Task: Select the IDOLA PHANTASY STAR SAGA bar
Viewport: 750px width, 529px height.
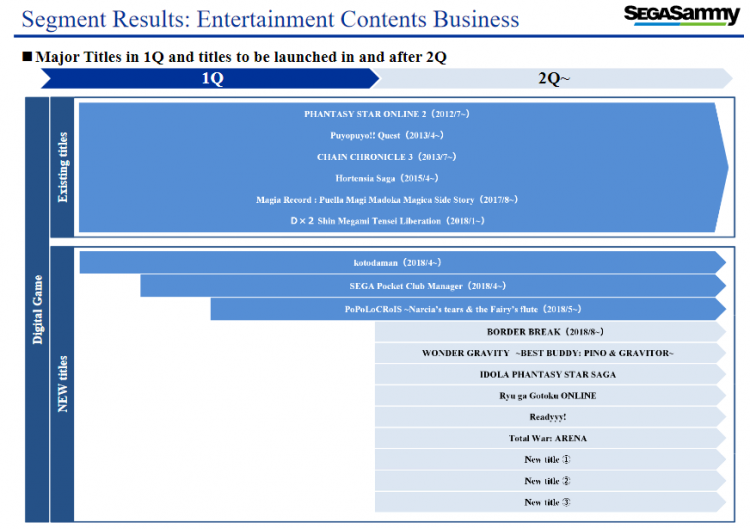Action: 547,374
